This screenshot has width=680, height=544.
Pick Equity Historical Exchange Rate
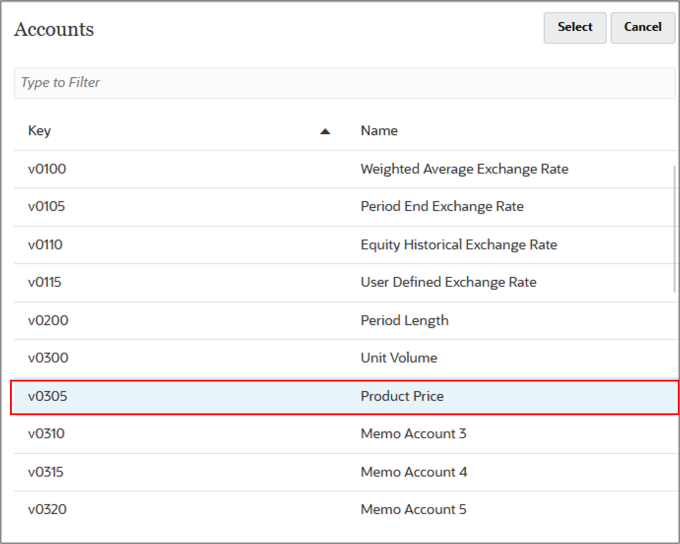[x=459, y=245]
